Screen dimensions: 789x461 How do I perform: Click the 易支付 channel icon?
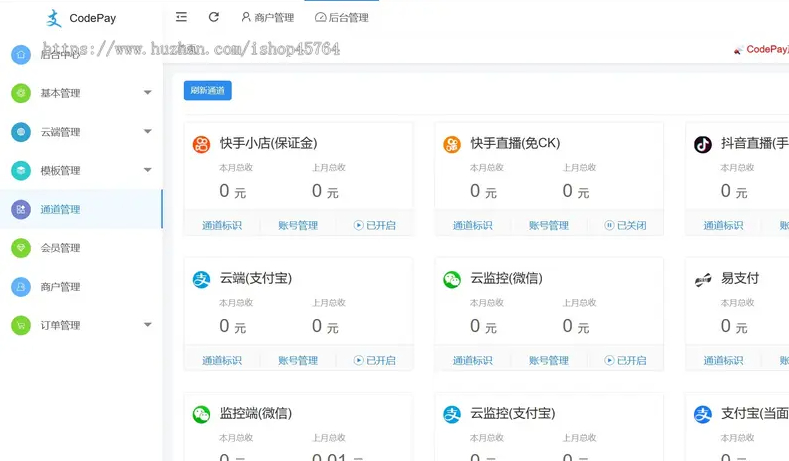pyautogui.click(x=703, y=279)
